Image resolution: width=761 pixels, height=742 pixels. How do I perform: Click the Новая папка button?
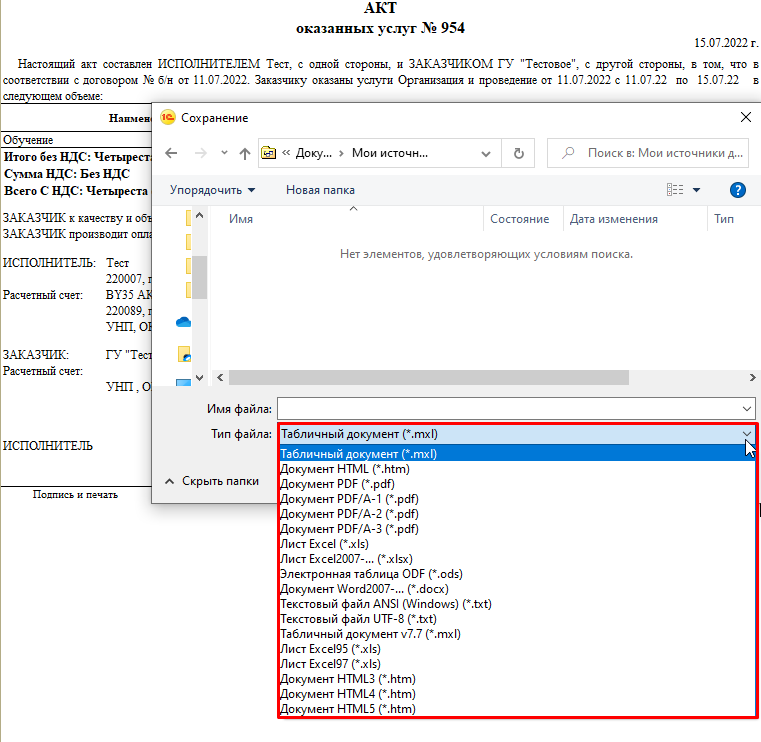320,190
